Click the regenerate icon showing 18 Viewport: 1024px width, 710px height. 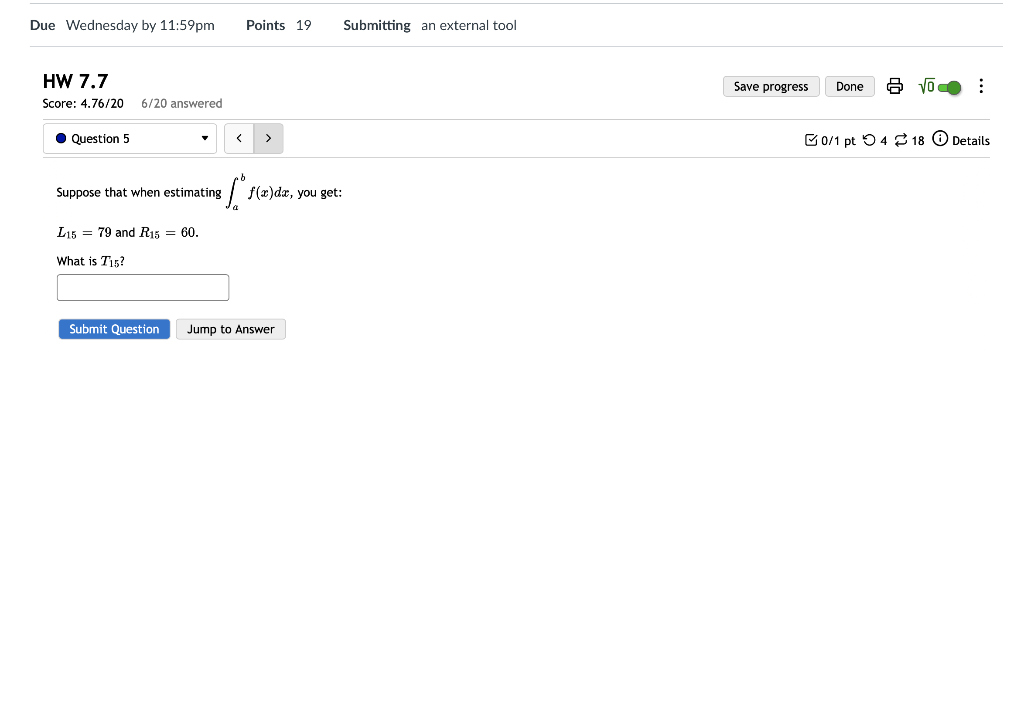[901, 140]
